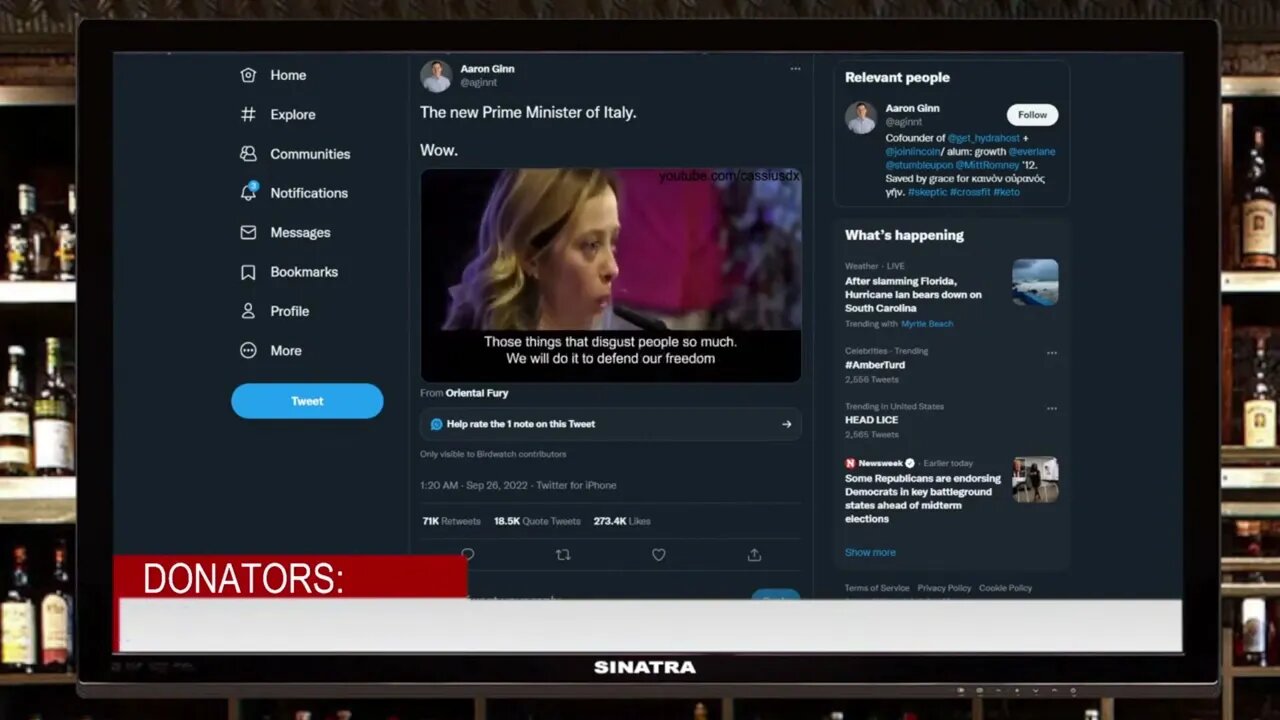Follow Aaron Ginn
The image size is (1280, 720).
tap(1032, 115)
